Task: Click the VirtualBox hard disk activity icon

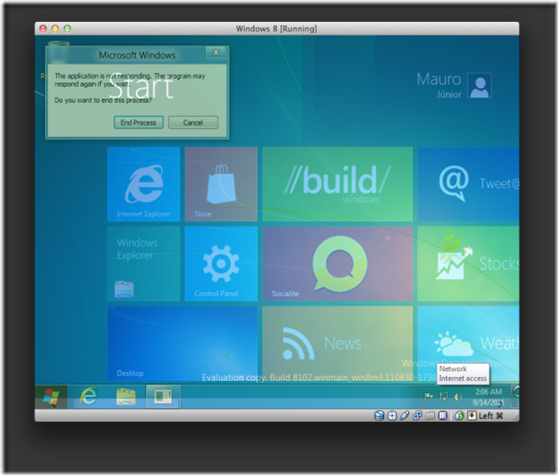Action: 379,416
